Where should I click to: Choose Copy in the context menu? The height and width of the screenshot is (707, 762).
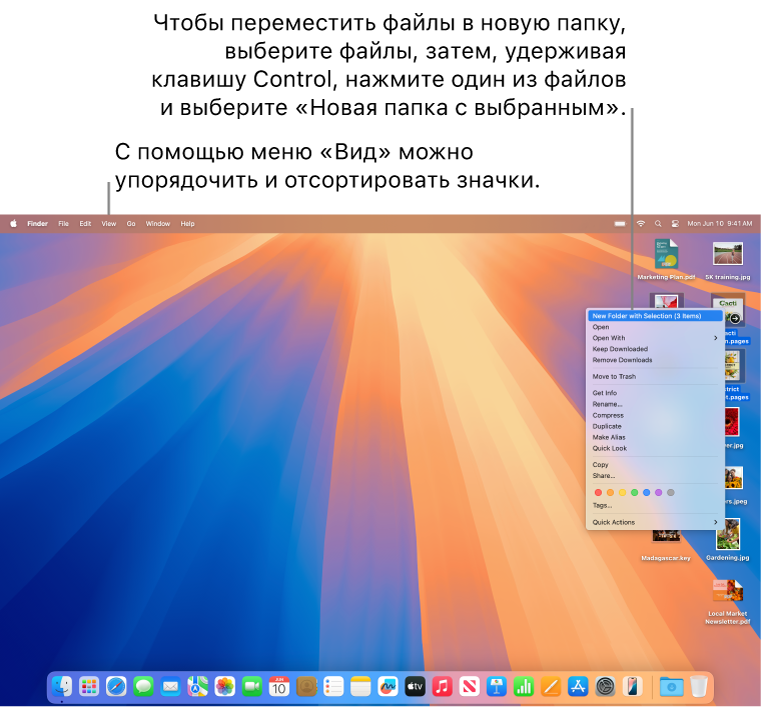coord(655,465)
